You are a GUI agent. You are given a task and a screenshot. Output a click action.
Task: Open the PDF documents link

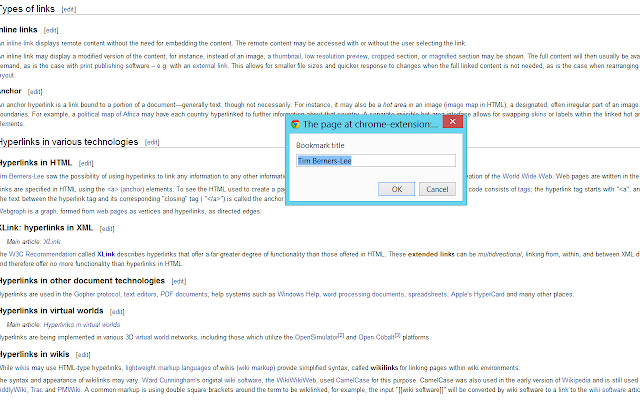(184, 294)
